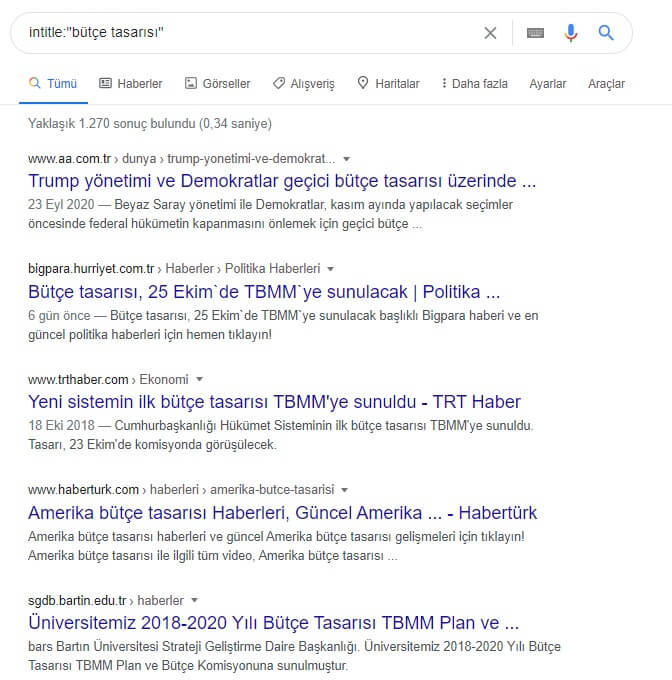The image size is (672, 680).
Task: Open the Bütçe tasarısı 25 Ekim'de result
Action: pyautogui.click(x=264, y=292)
